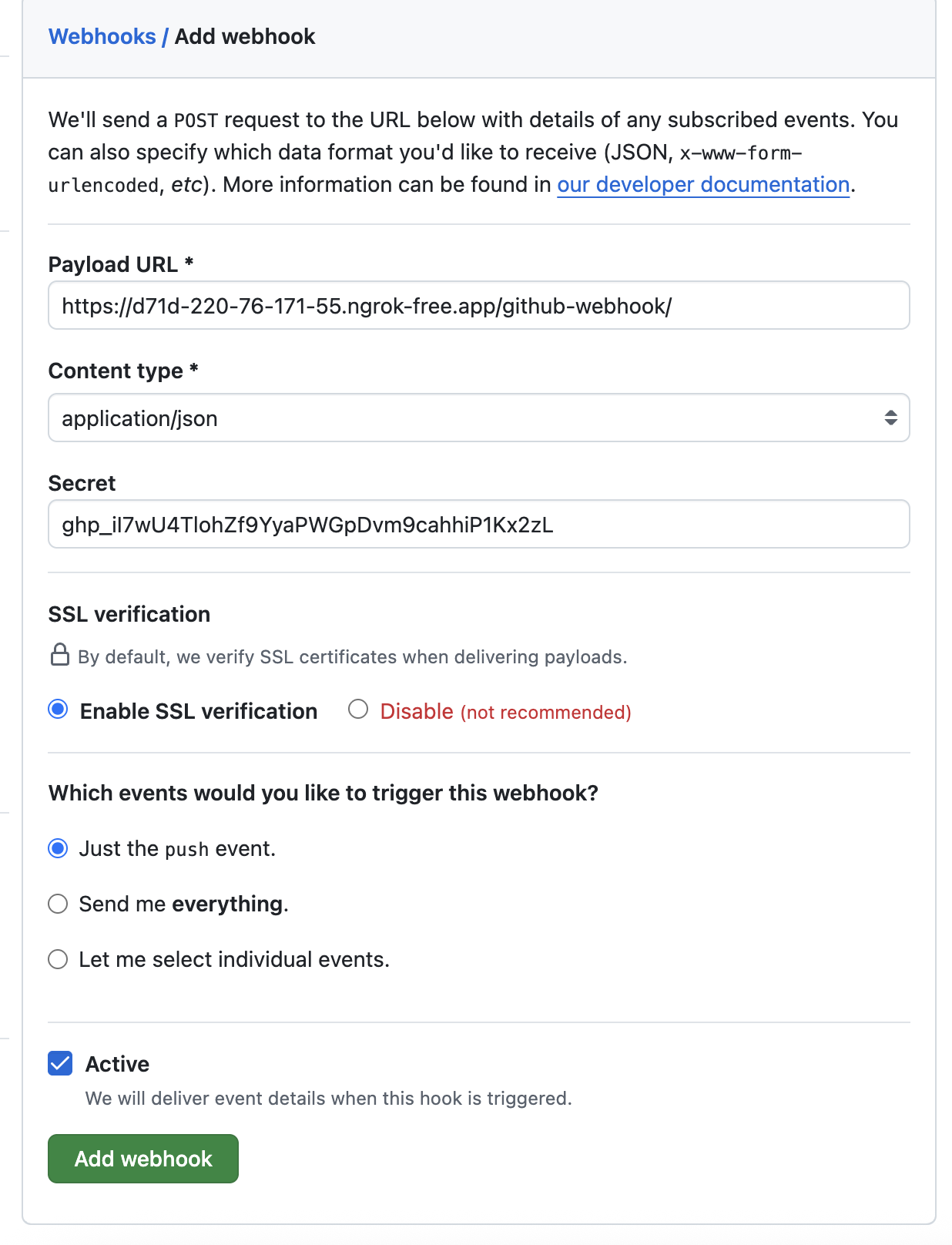Click the up-down arrows of Content type selector
Screen dimensions: 952x1245
pyautogui.click(x=890, y=418)
